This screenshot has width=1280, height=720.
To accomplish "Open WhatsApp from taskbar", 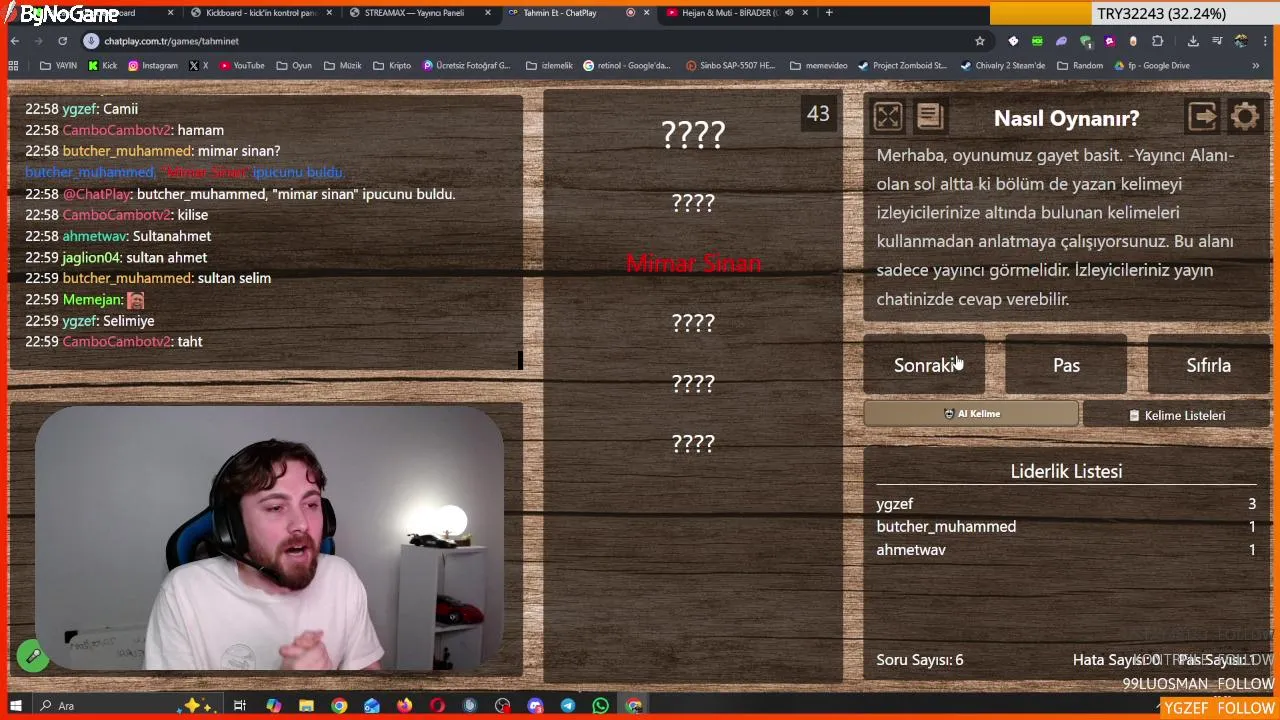I will point(600,706).
